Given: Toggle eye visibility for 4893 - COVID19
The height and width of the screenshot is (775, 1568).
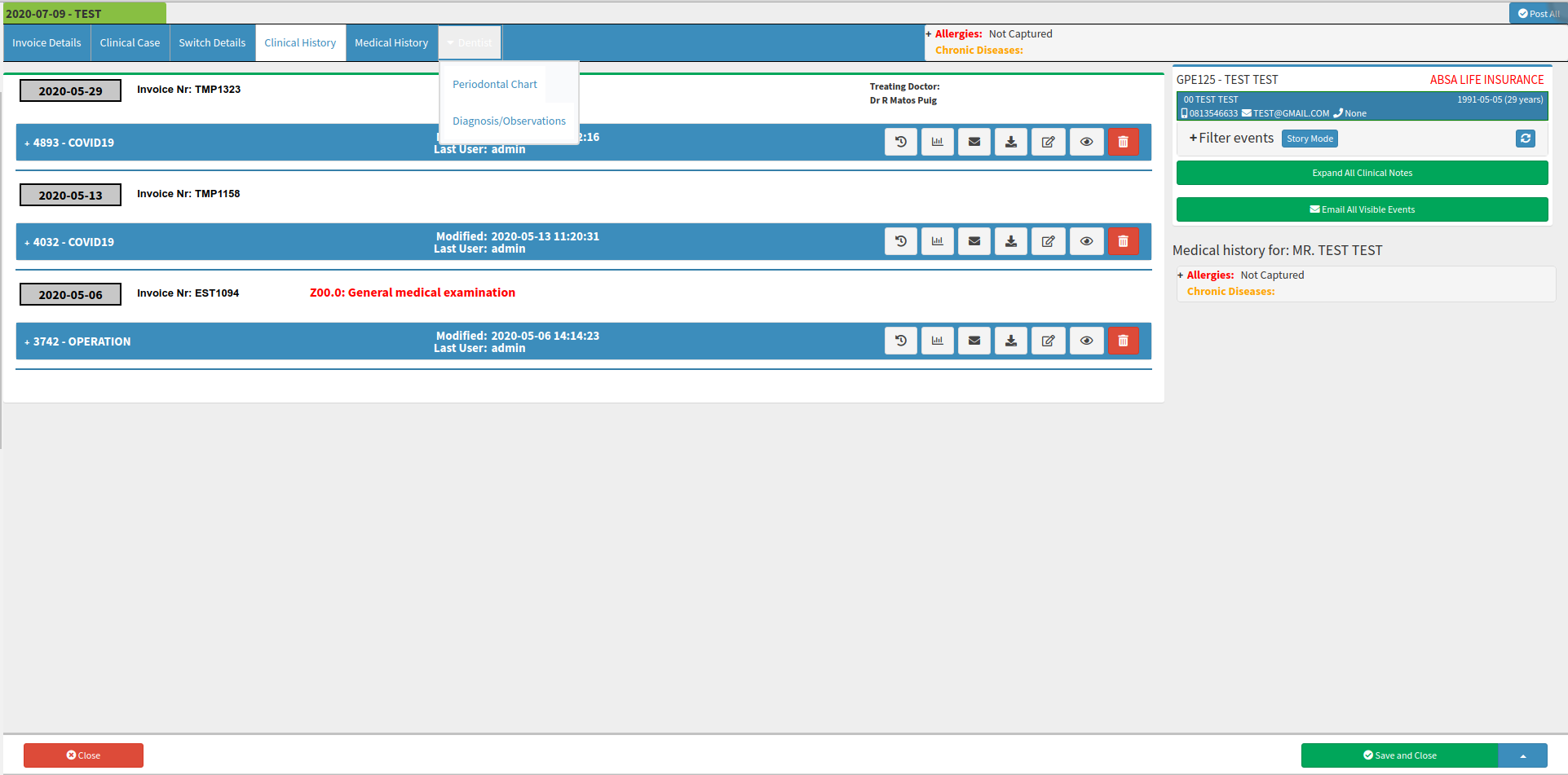Looking at the screenshot, I should click(1087, 142).
